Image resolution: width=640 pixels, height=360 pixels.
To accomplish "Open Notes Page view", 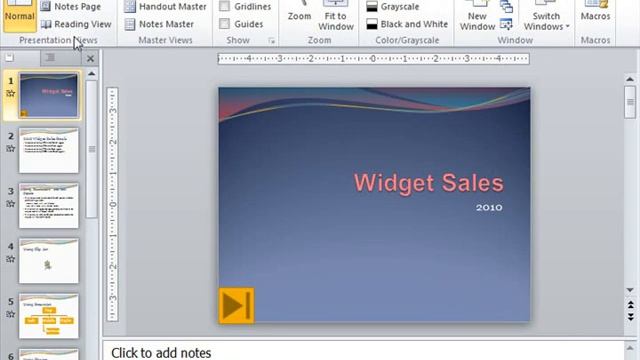I will click(x=71, y=7).
